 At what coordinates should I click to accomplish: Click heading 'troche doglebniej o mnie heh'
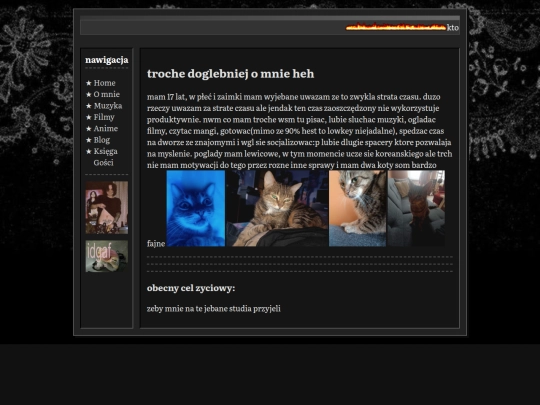pos(230,74)
